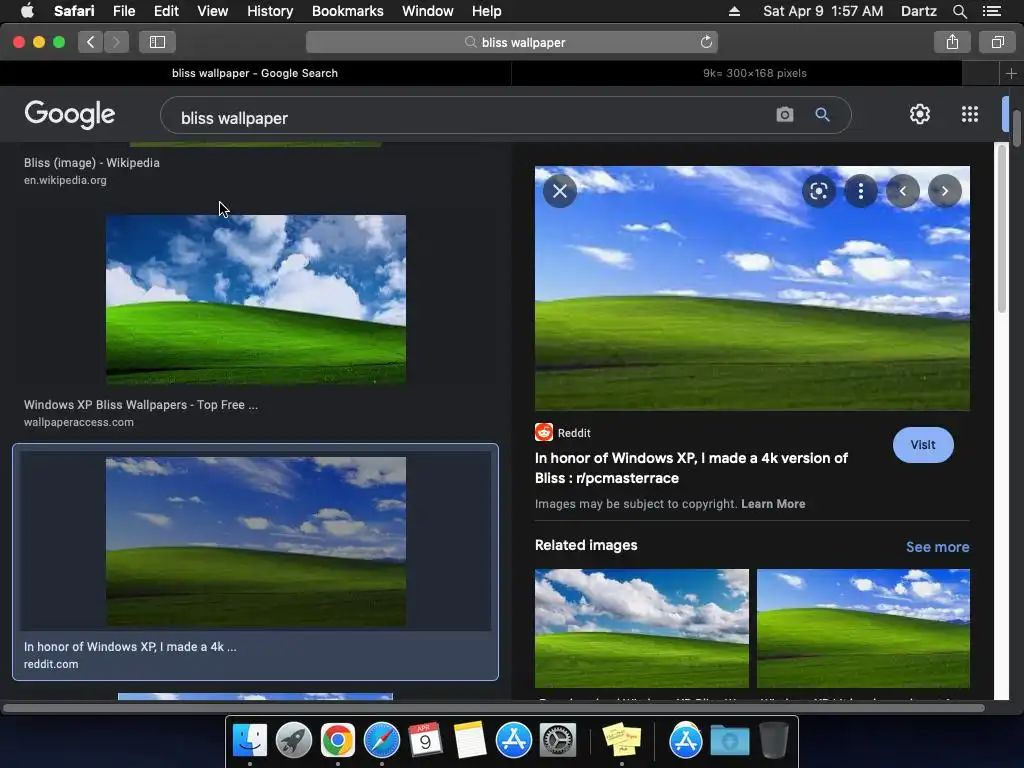Reload the page with the refresh icon
Image resolution: width=1024 pixels, height=768 pixels.
pyautogui.click(x=706, y=42)
